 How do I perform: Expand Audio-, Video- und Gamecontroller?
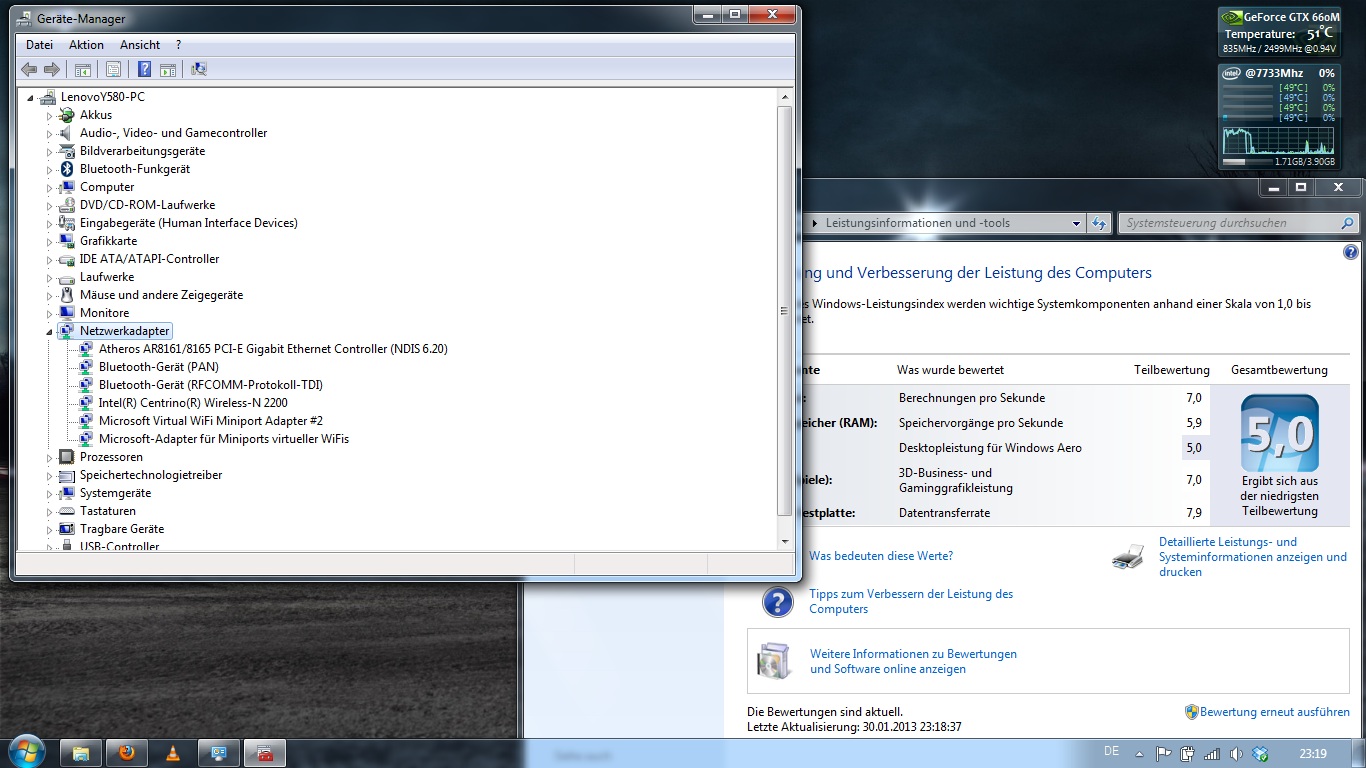tap(49, 134)
